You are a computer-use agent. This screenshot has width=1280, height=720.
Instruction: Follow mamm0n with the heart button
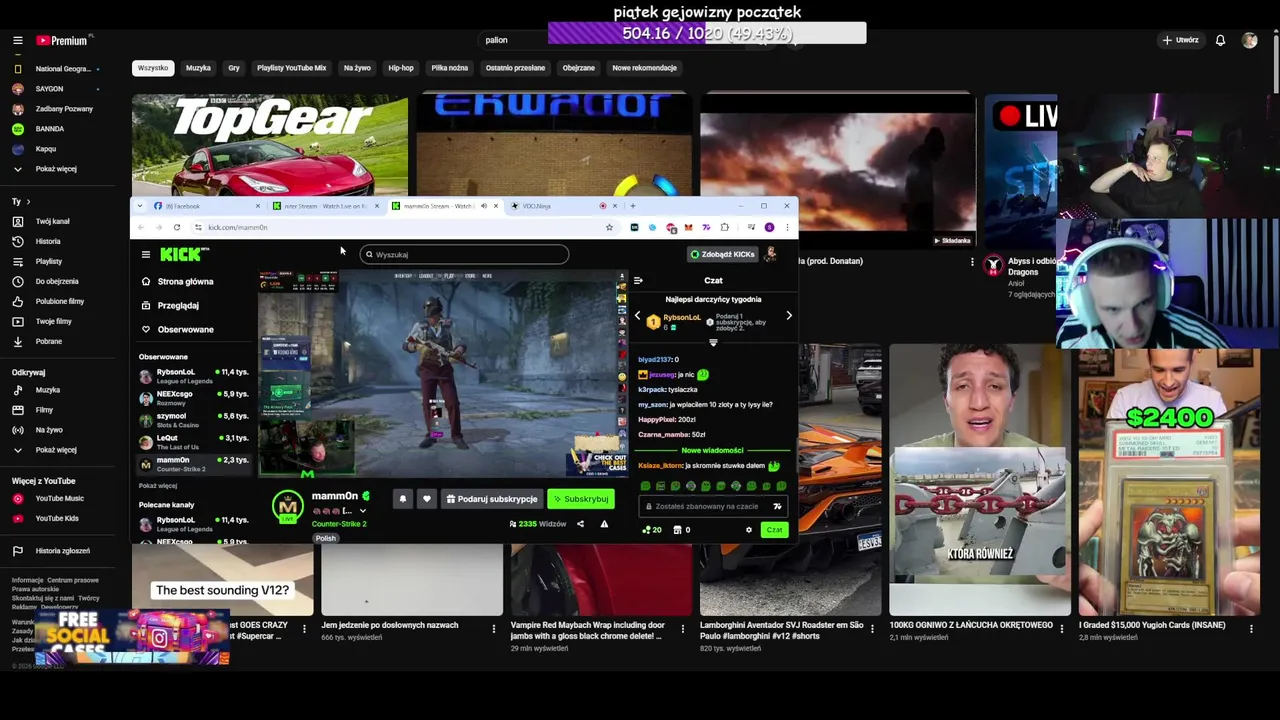427,499
